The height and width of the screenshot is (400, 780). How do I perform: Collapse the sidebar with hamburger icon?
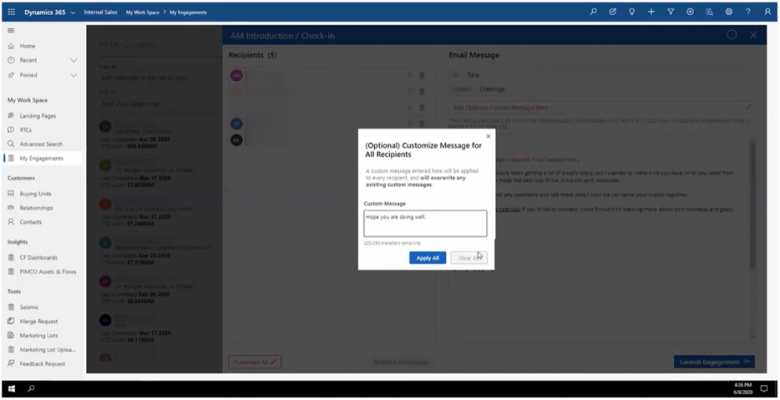(x=10, y=31)
